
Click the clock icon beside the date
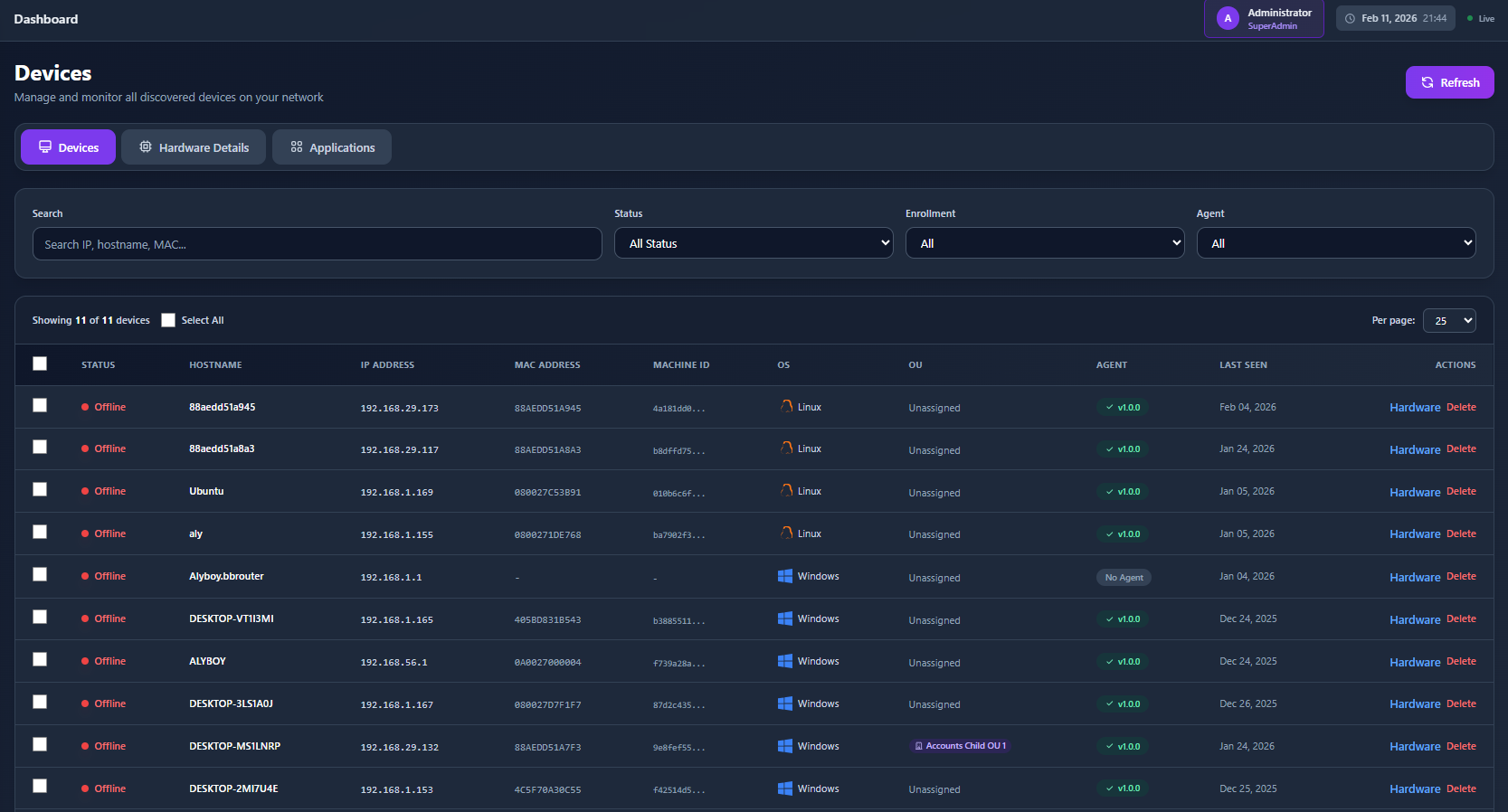(x=1350, y=19)
